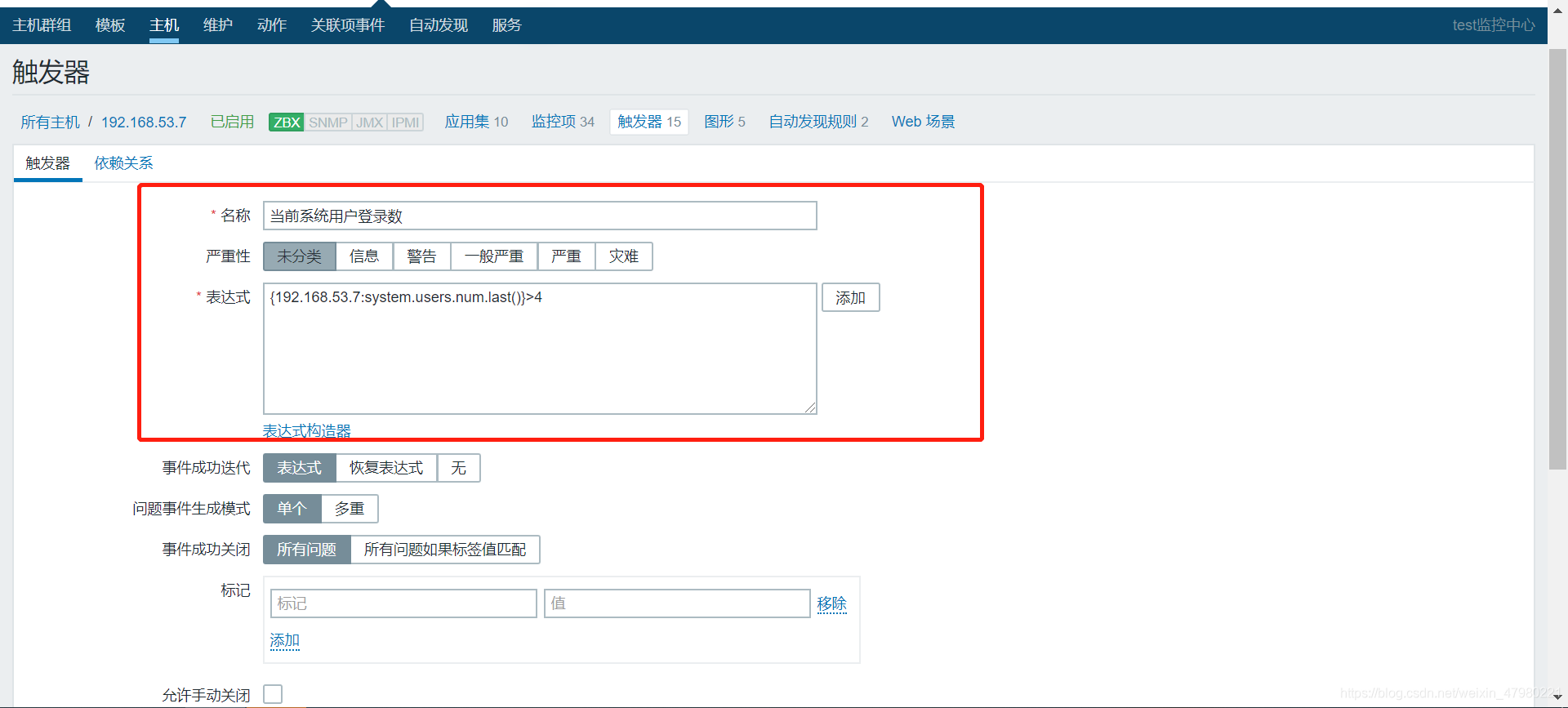
Task: Open 自动发现规则 2 link
Action: (819, 122)
